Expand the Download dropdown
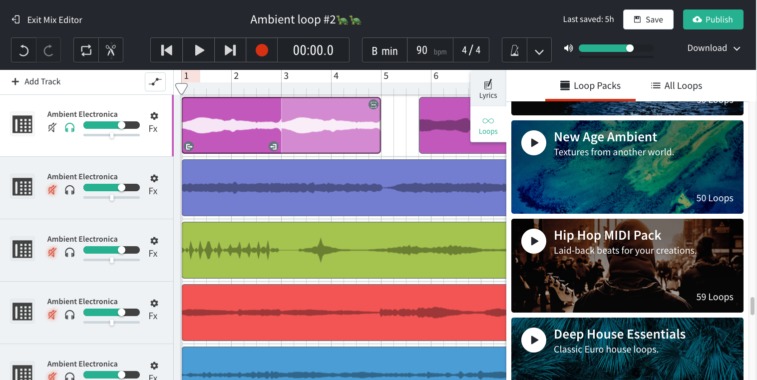This screenshot has height=380, width=757. (714, 48)
